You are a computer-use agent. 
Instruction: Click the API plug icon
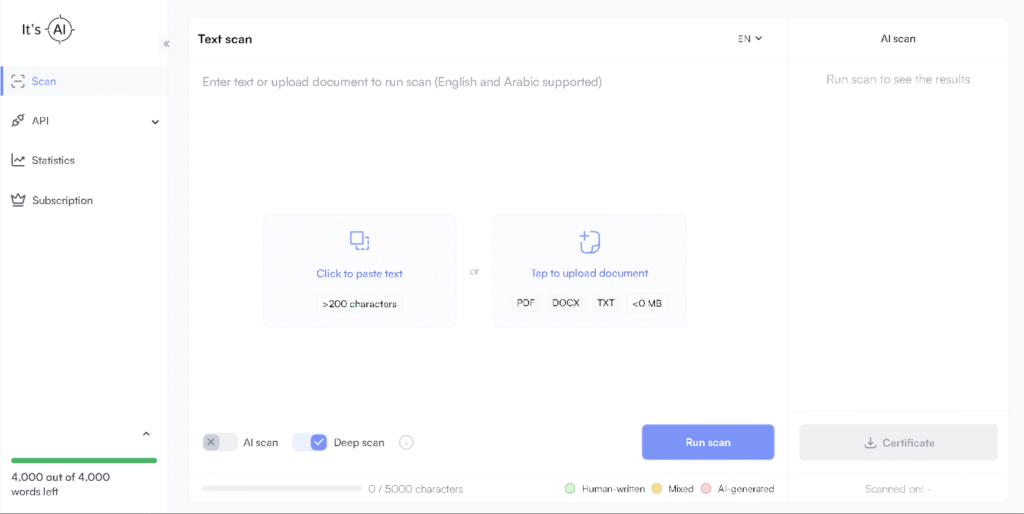pyautogui.click(x=18, y=121)
